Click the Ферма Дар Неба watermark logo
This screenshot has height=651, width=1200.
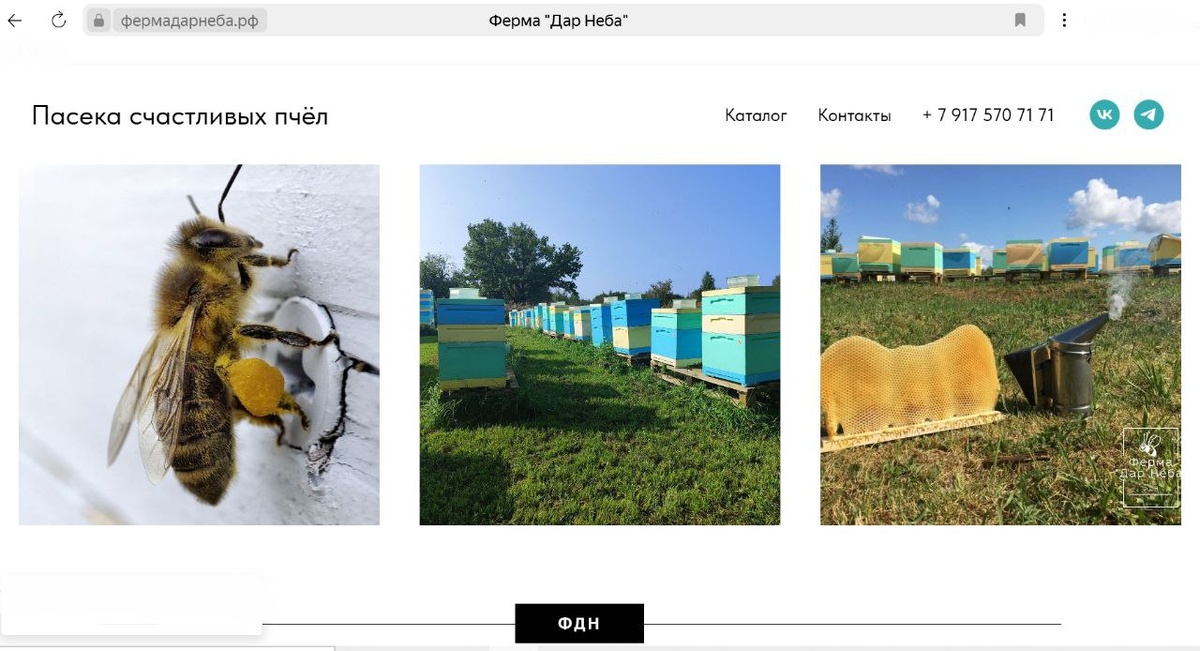point(1150,467)
